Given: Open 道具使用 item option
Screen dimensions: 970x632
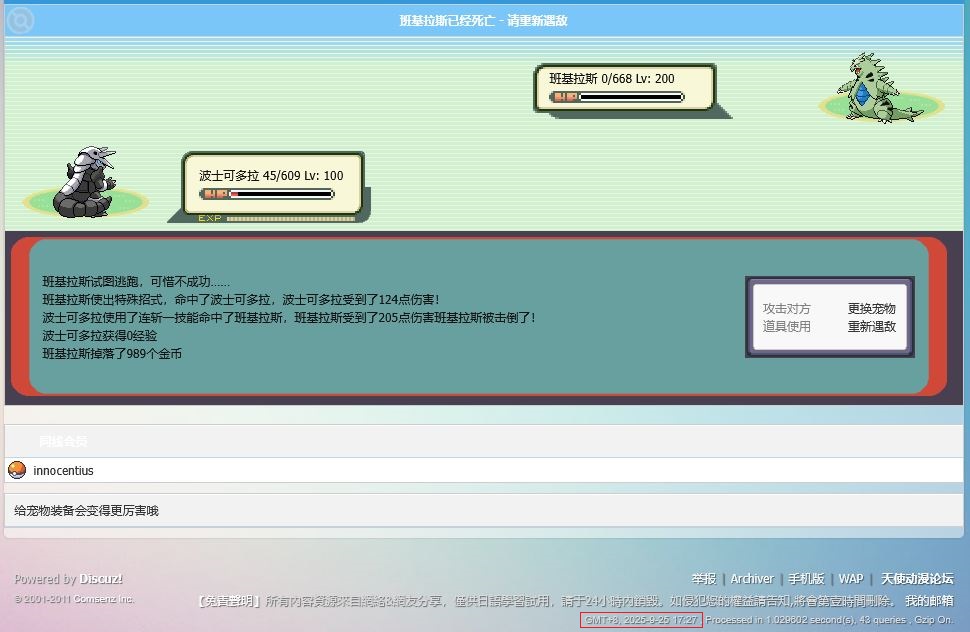Looking at the screenshot, I should pyautogui.click(x=786, y=327).
